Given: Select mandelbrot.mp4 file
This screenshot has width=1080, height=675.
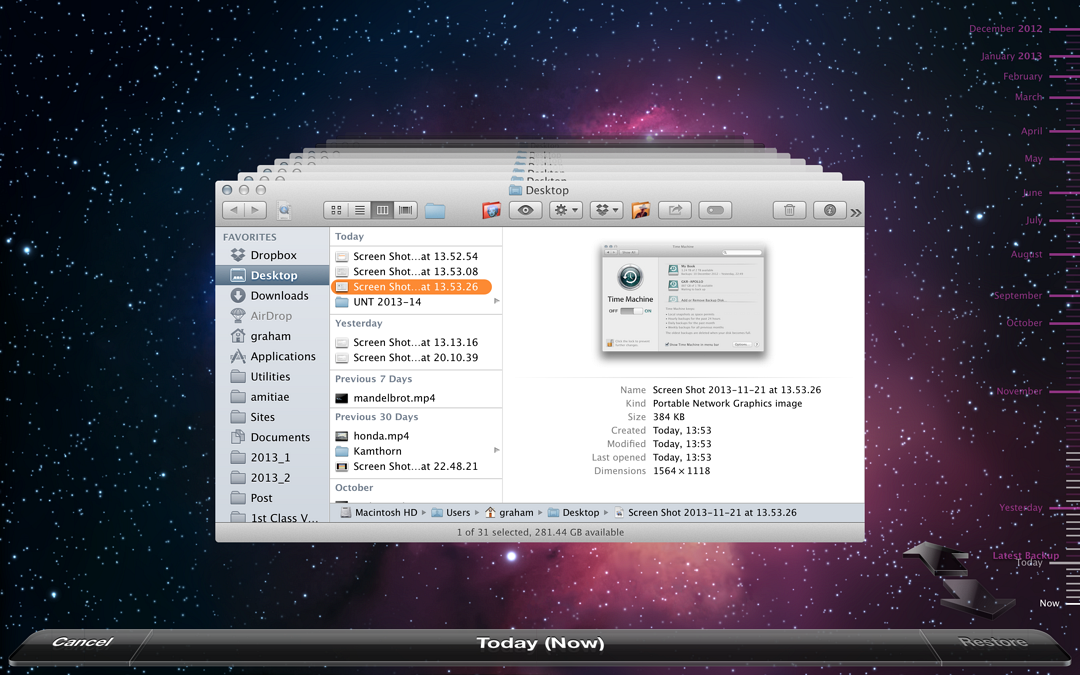Looking at the screenshot, I should 416,398.
